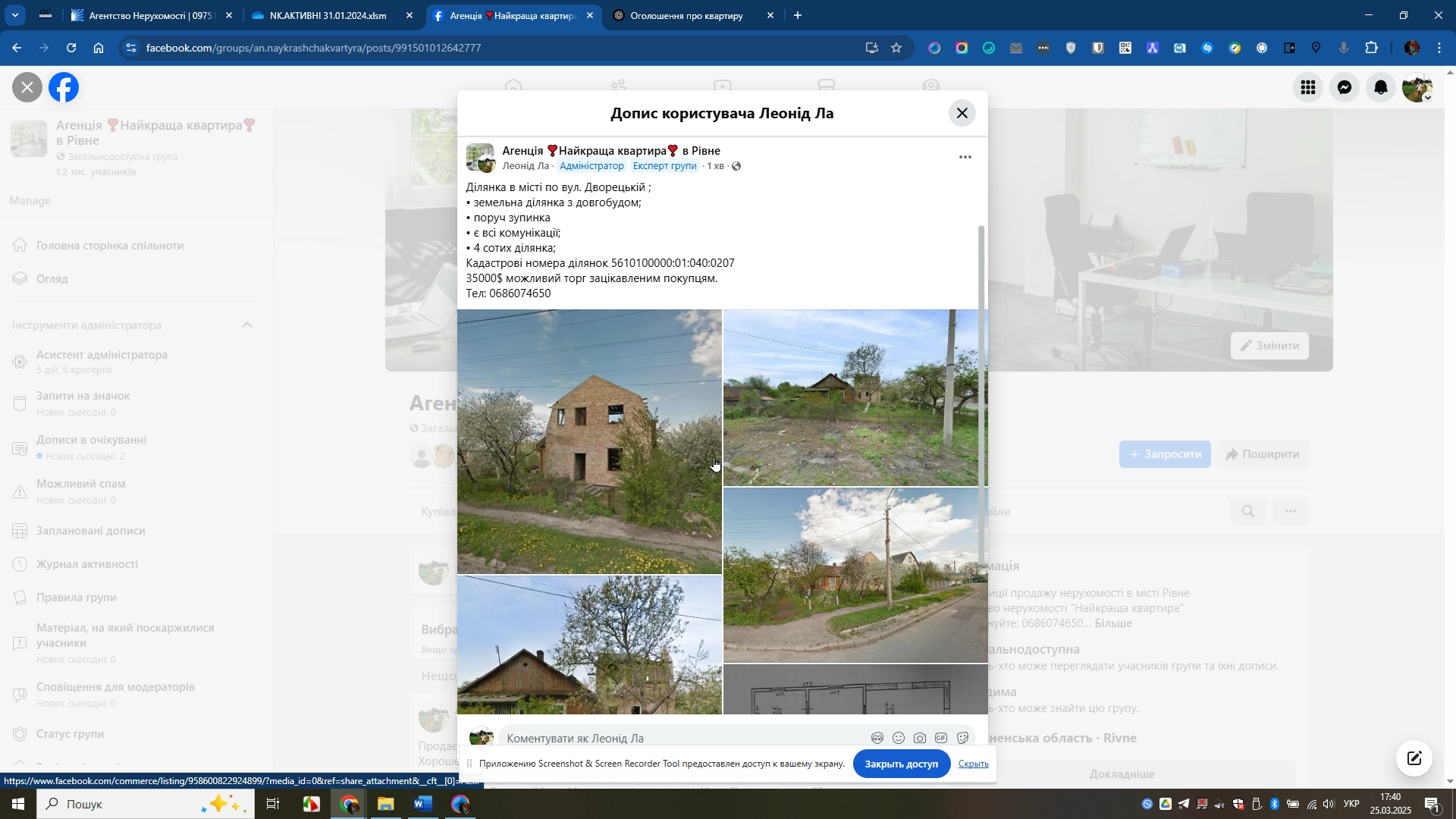This screenshot has width=1456, height=819.
Task: Open Word from the taskbar
Action: [423, 804]
